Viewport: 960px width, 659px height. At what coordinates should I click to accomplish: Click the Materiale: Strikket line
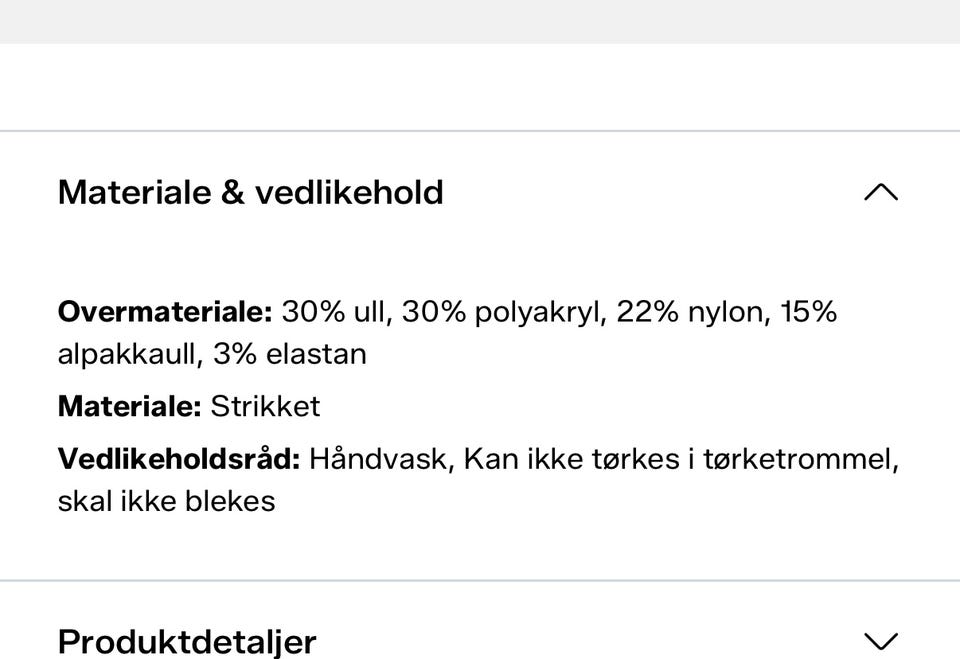(190, 406)
